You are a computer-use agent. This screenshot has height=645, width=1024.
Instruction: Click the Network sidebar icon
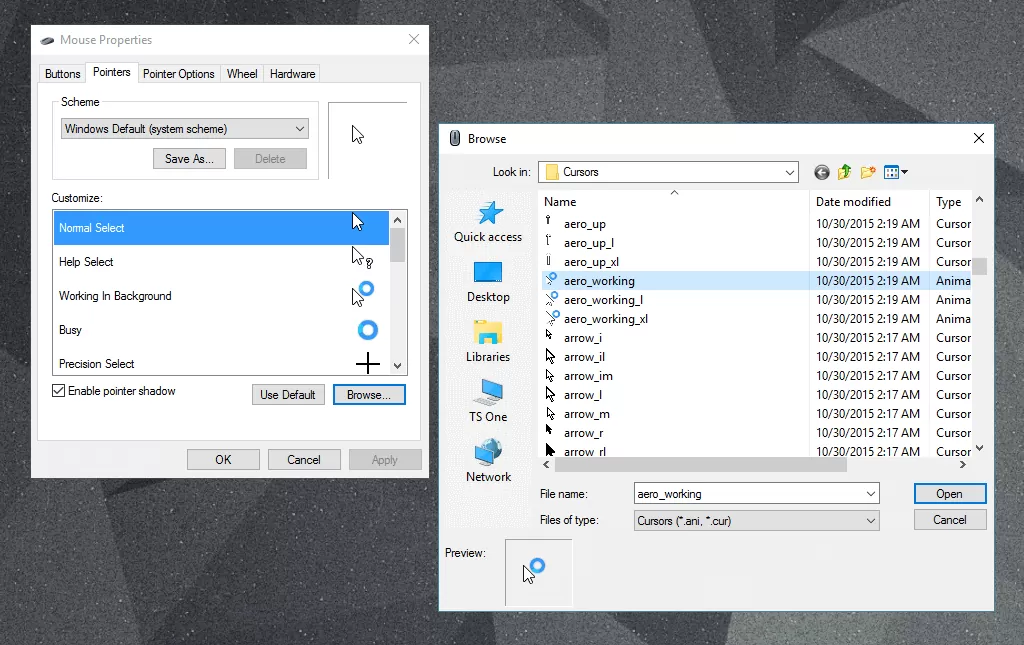488,453
